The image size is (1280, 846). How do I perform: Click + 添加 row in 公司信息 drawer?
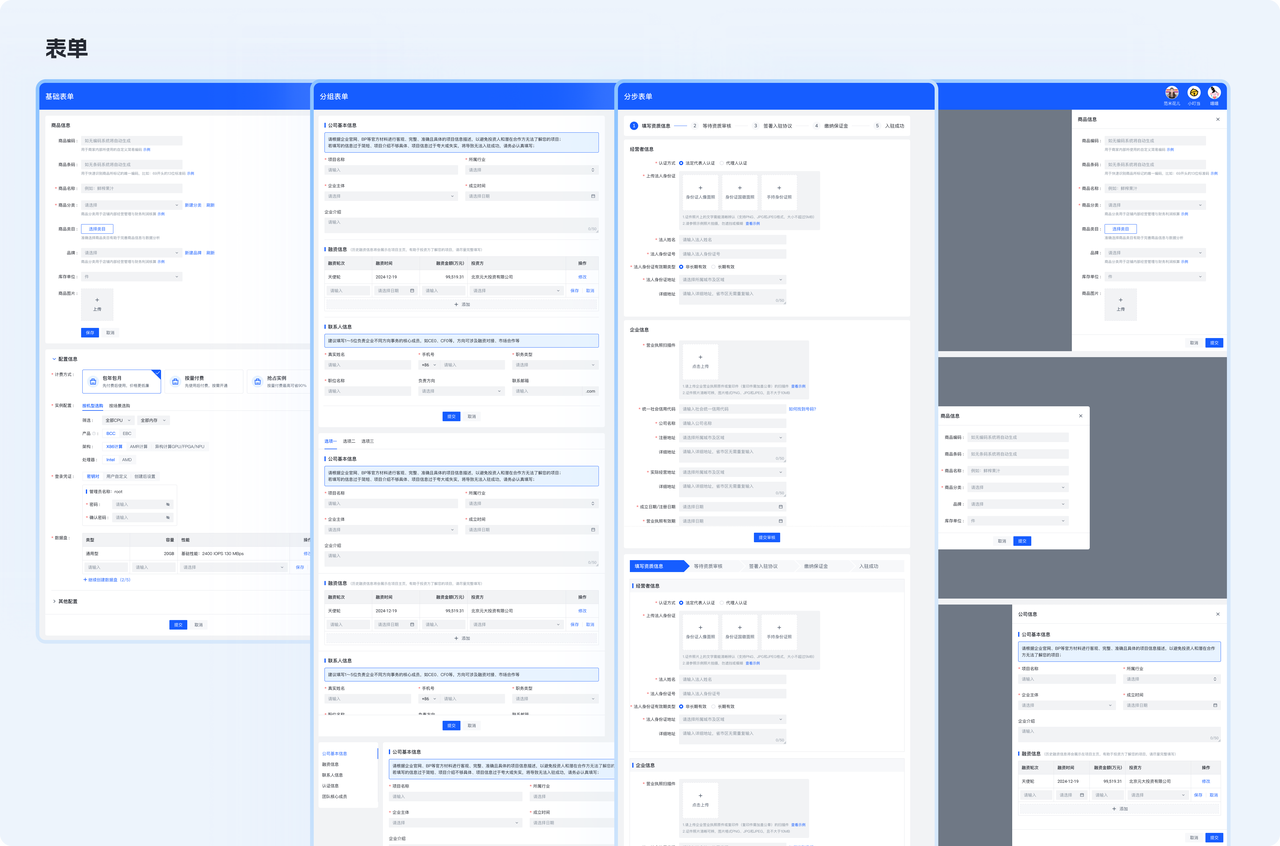(1119, 809)
